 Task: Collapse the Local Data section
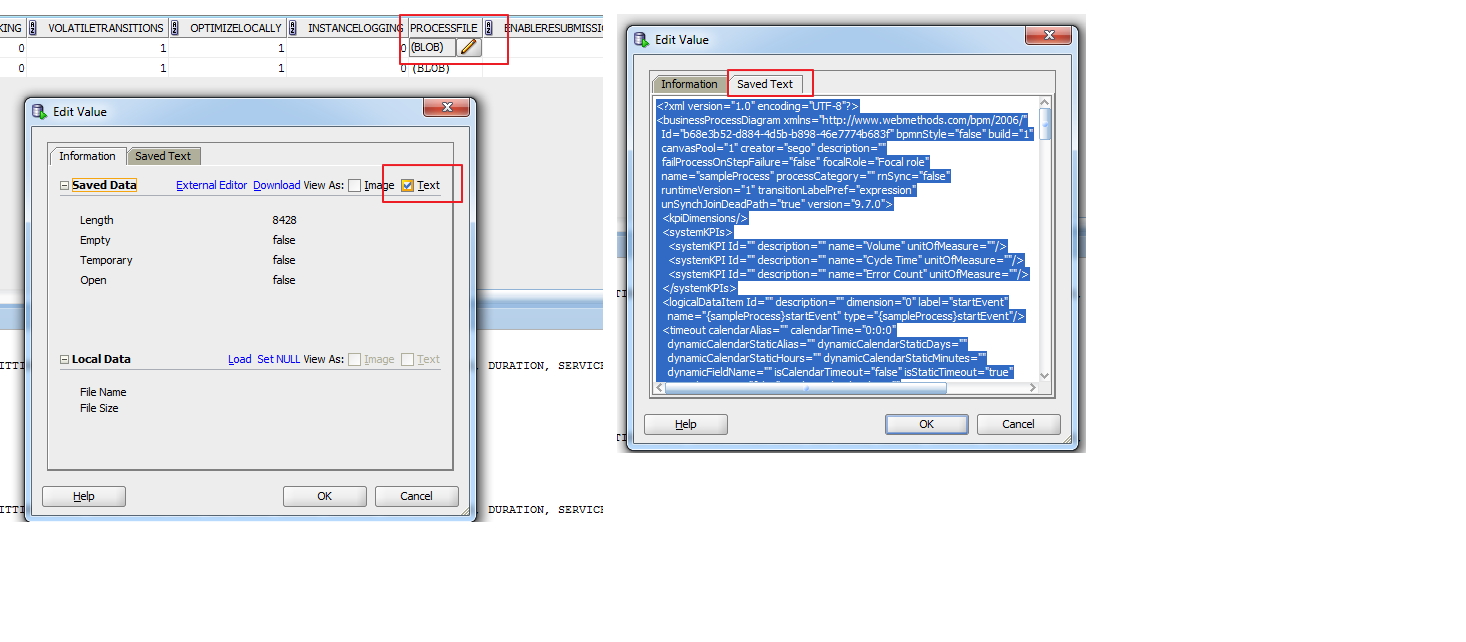[65, 359]
